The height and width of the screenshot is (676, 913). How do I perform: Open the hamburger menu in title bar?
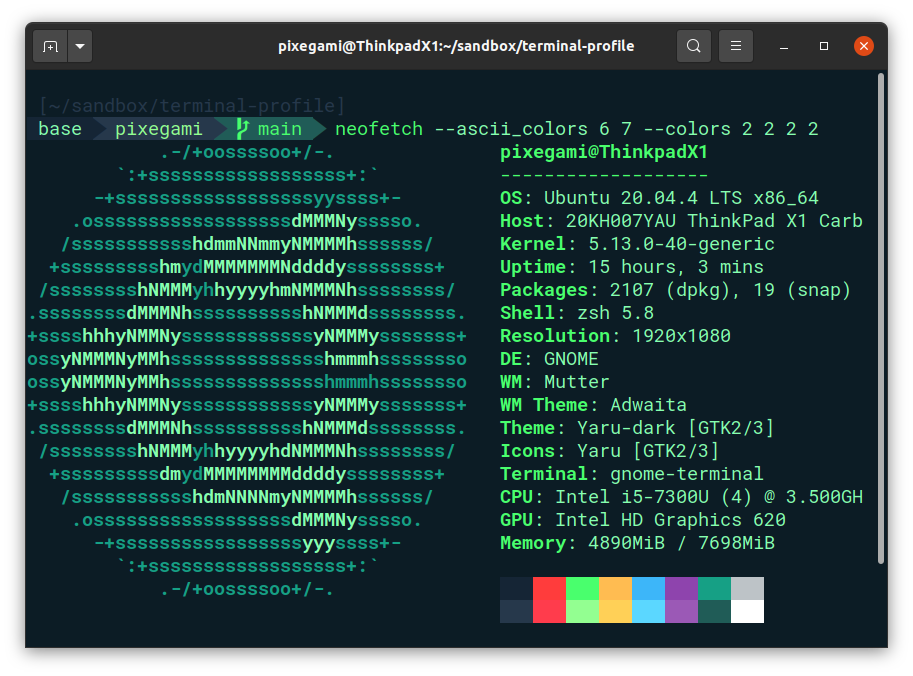736,46
